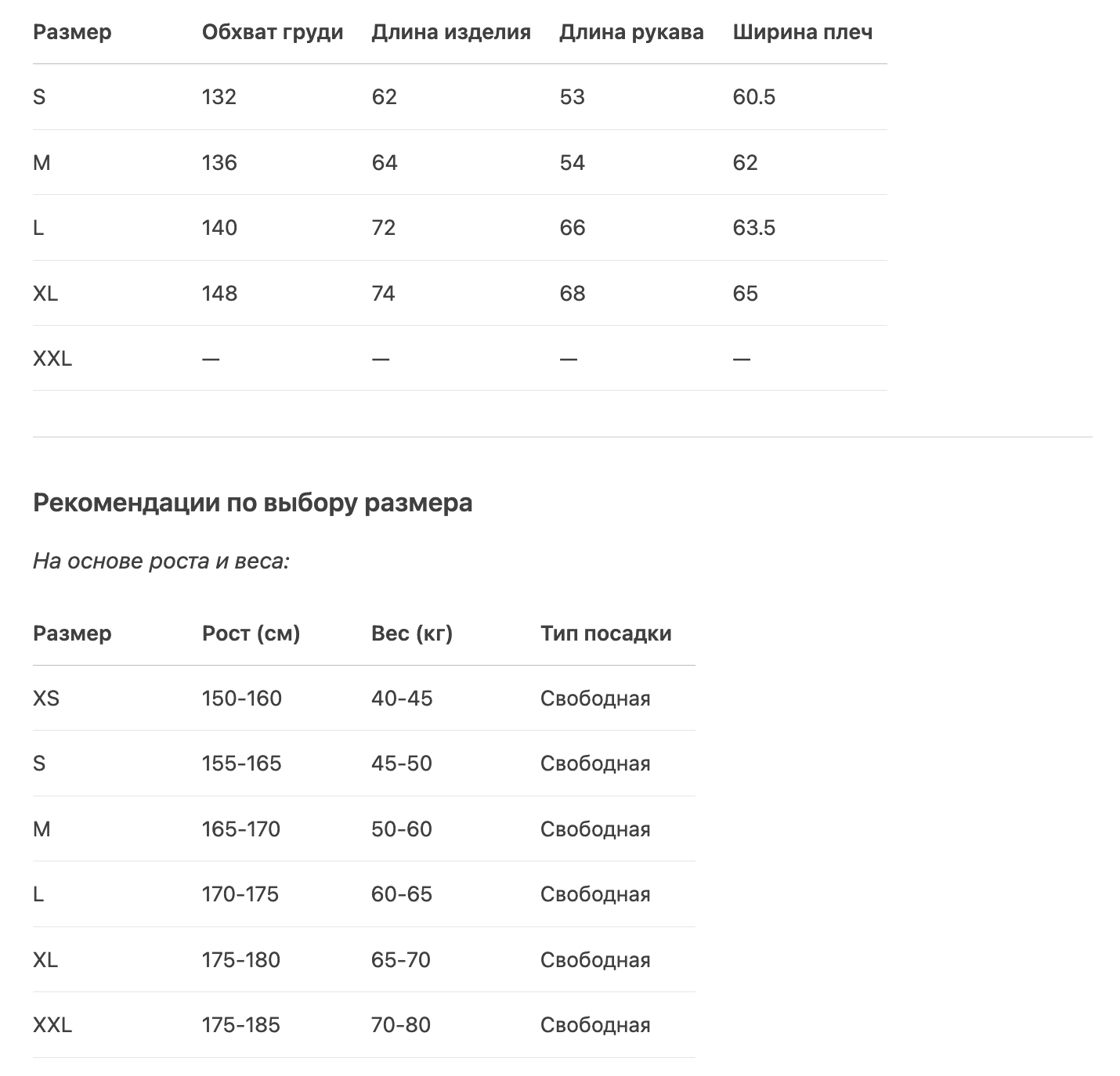Screen dimensions: 1120x1076
Task: Select the weight range 70-80 cell
Action: [x=400, y=1025]
